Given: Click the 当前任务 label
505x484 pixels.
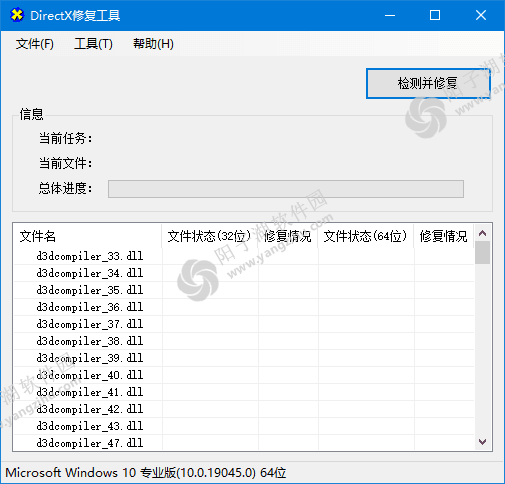Looking at the screenshot, I should point(65,138).
